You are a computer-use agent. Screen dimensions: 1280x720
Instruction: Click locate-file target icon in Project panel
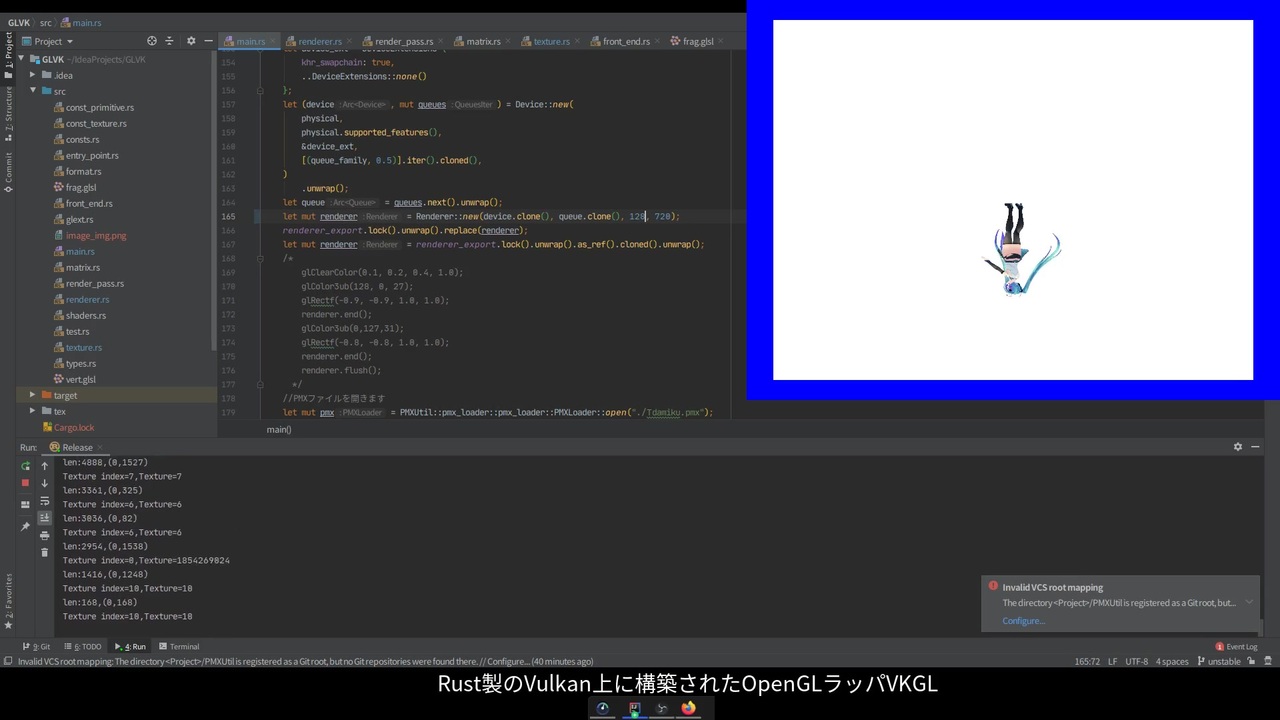(152, 41)
